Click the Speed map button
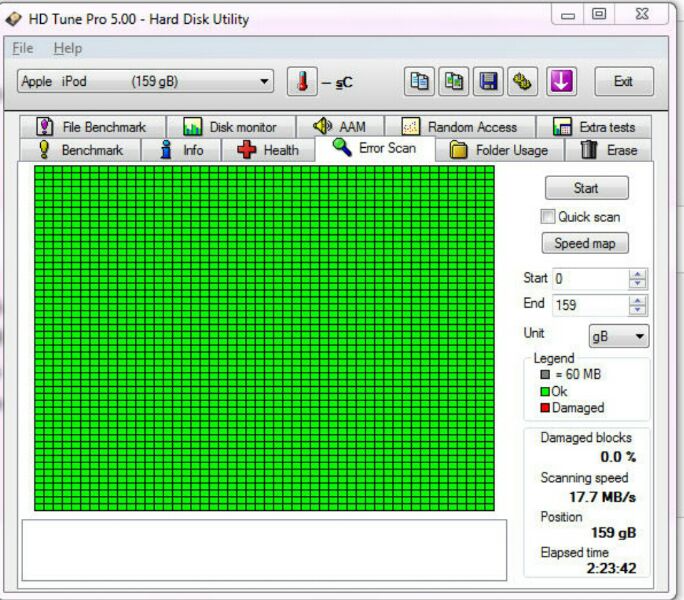This screenshot has width=684, height=600. click(586, 244)
